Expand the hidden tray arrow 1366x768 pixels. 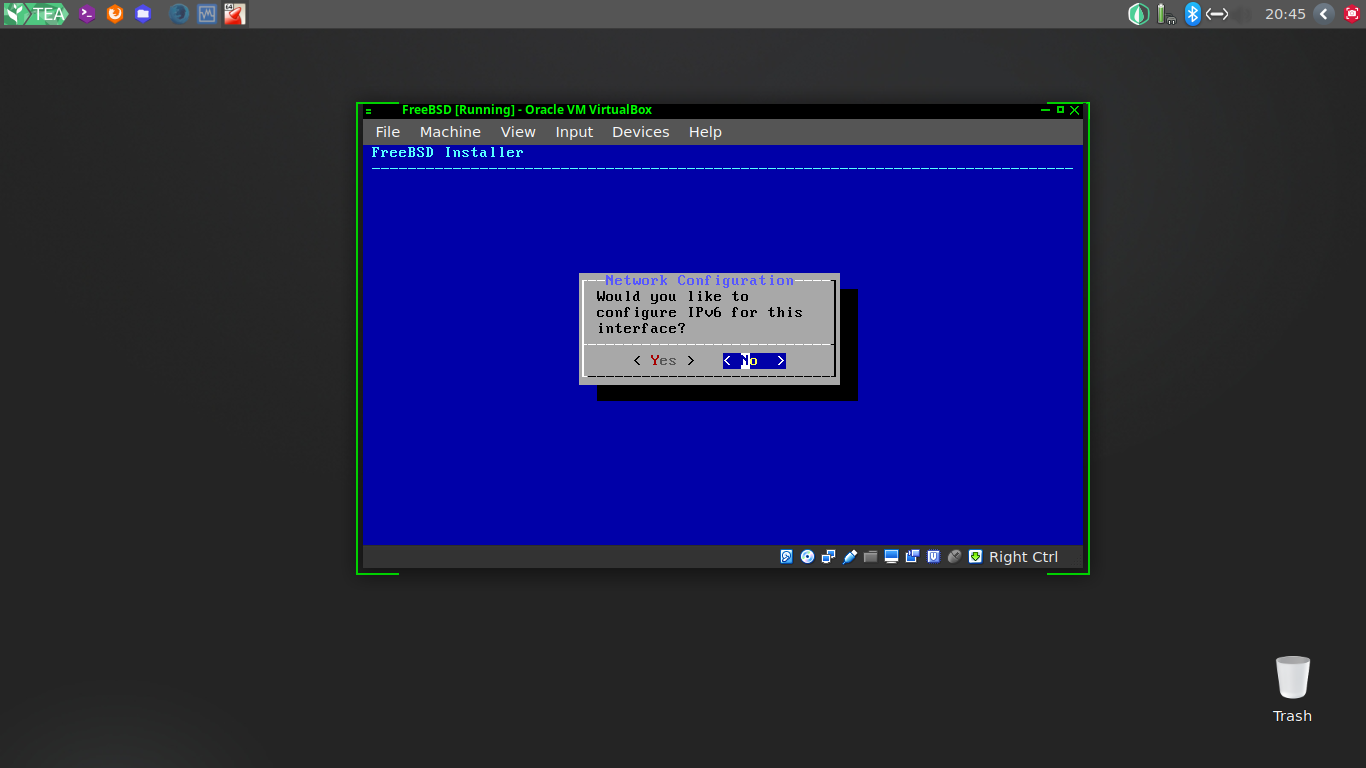pyautogui.click(x=1324, y=14)
